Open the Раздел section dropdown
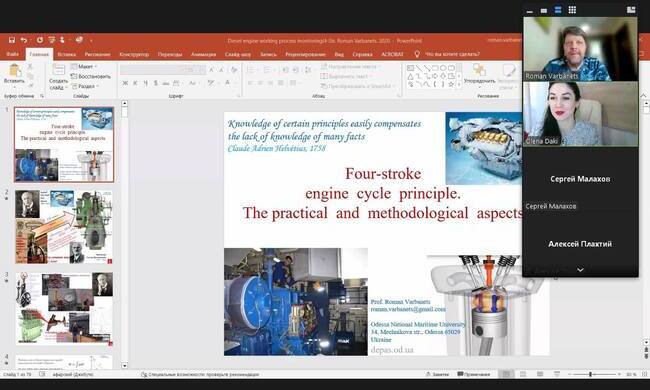Viewport: 650px width, 390px height. tap(85, 86)
